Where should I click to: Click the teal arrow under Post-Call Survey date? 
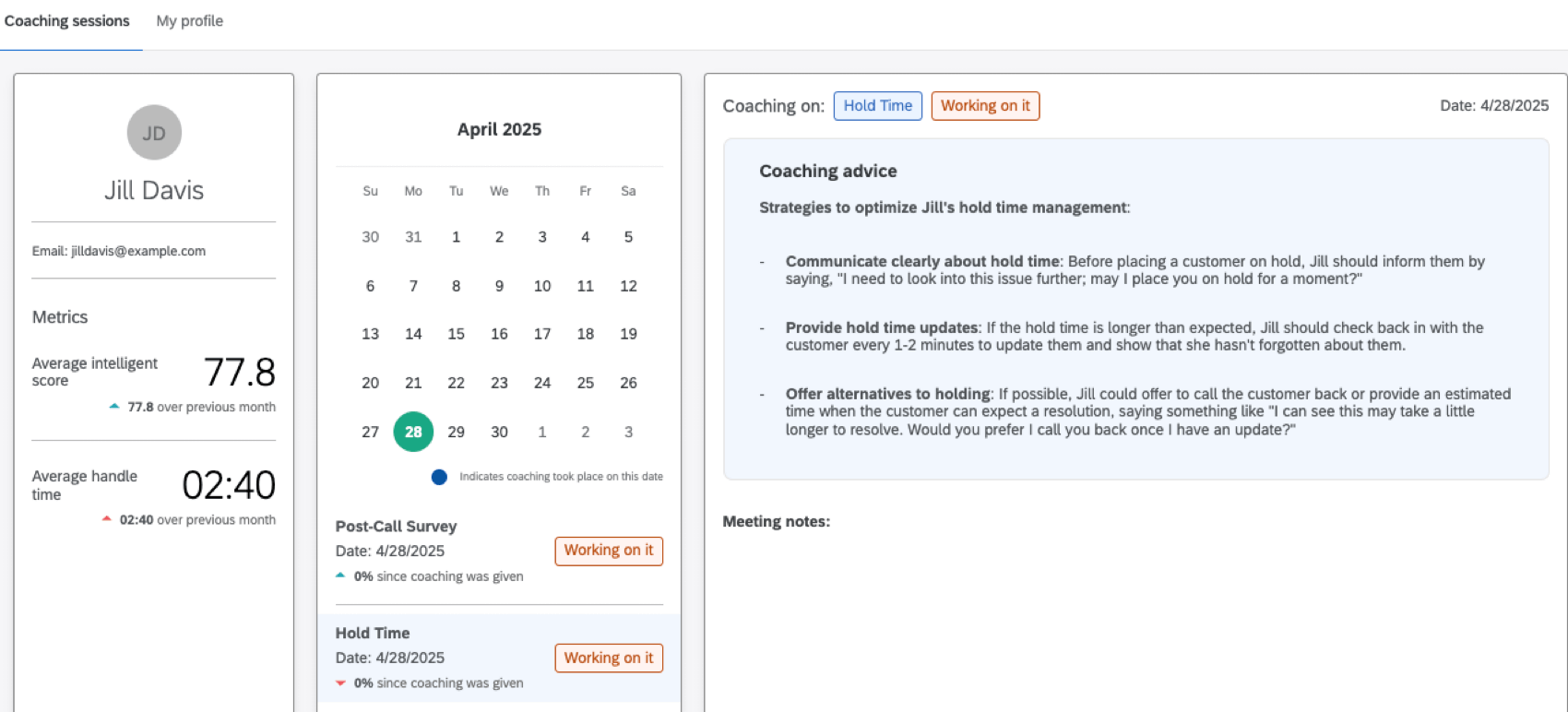pyautogui.click(x=340, y=575)
